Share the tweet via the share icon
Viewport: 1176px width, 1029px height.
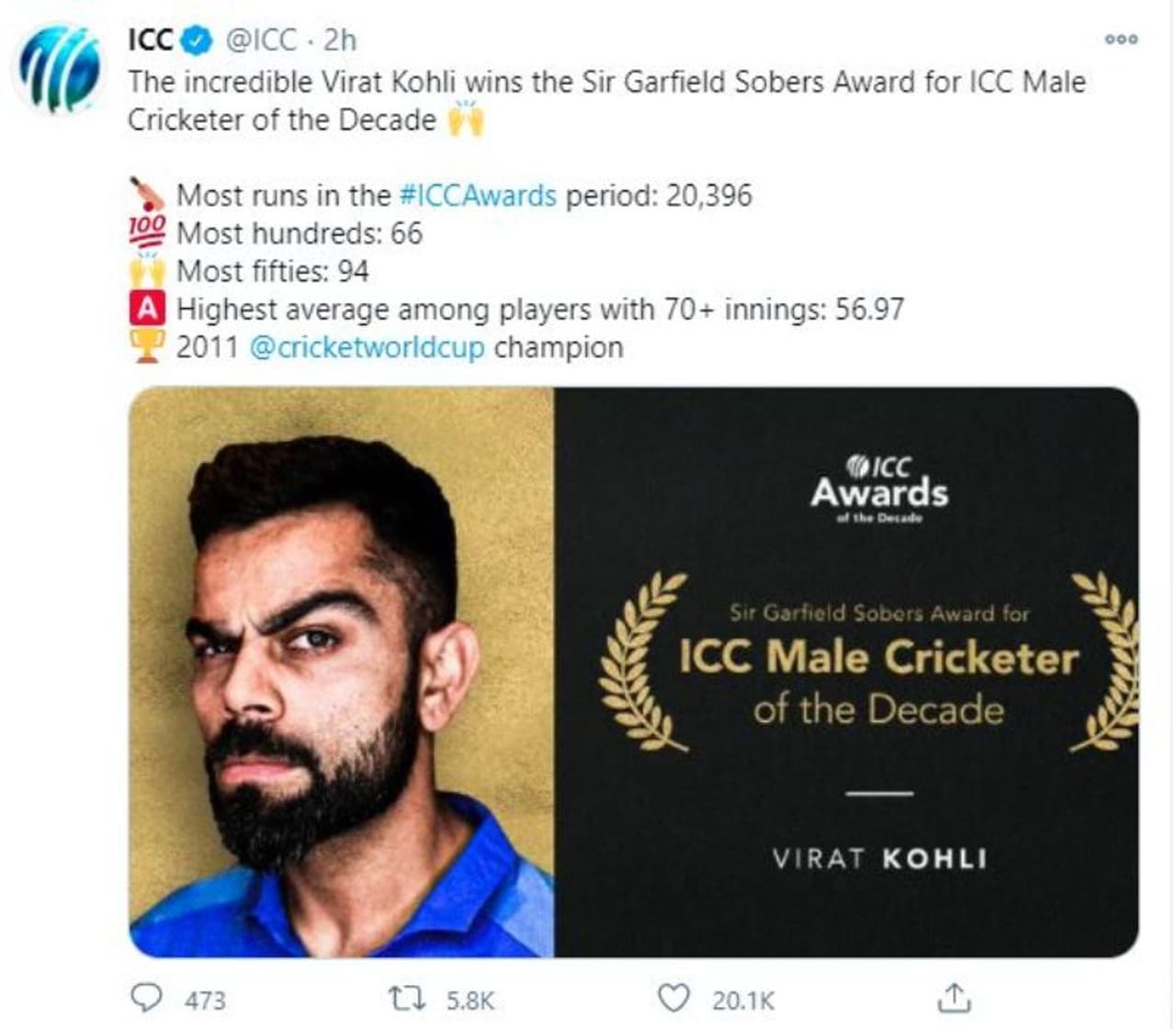(x=955, y=998)
